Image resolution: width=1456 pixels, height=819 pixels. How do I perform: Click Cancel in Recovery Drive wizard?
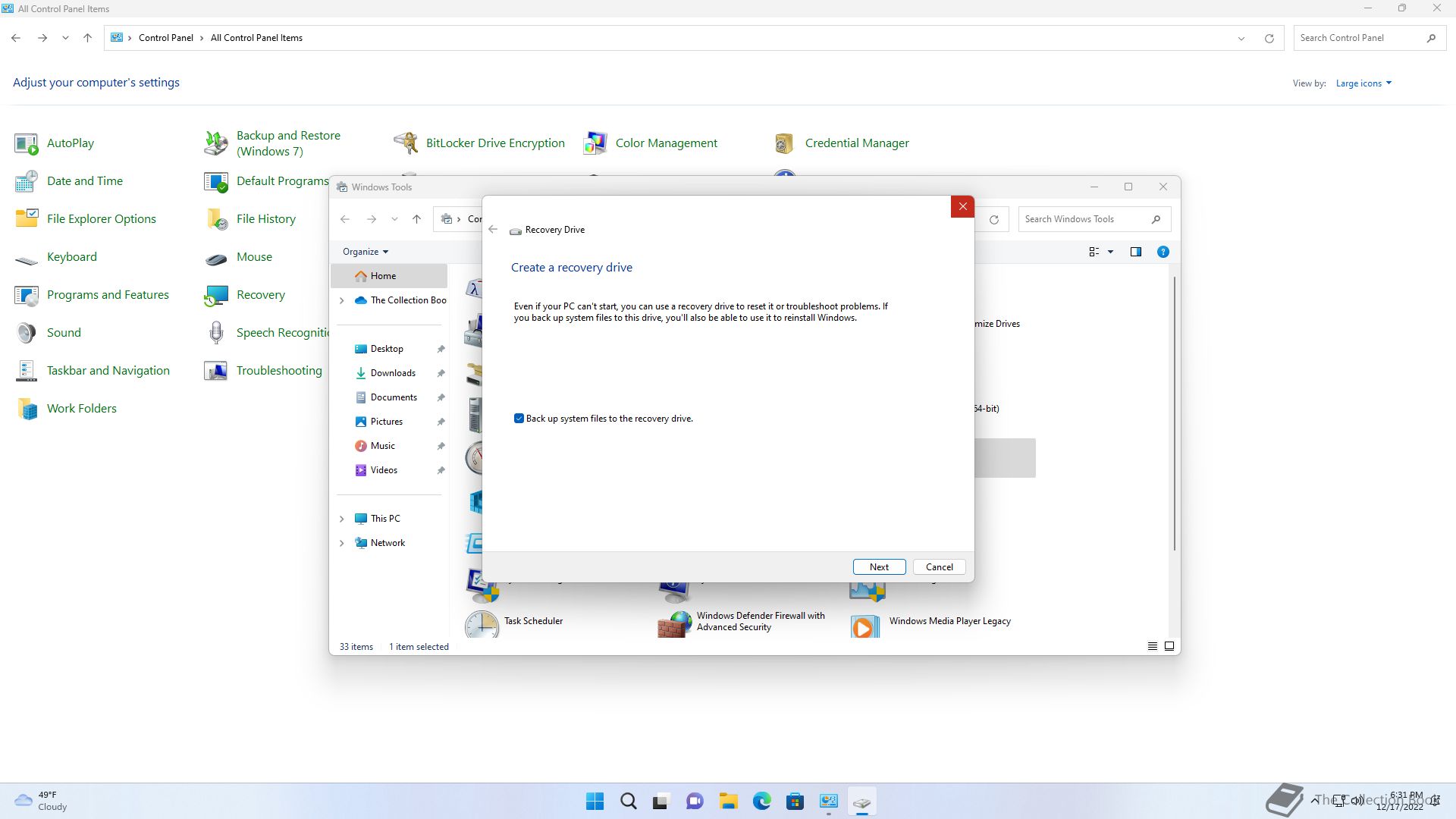coord(939,567)
